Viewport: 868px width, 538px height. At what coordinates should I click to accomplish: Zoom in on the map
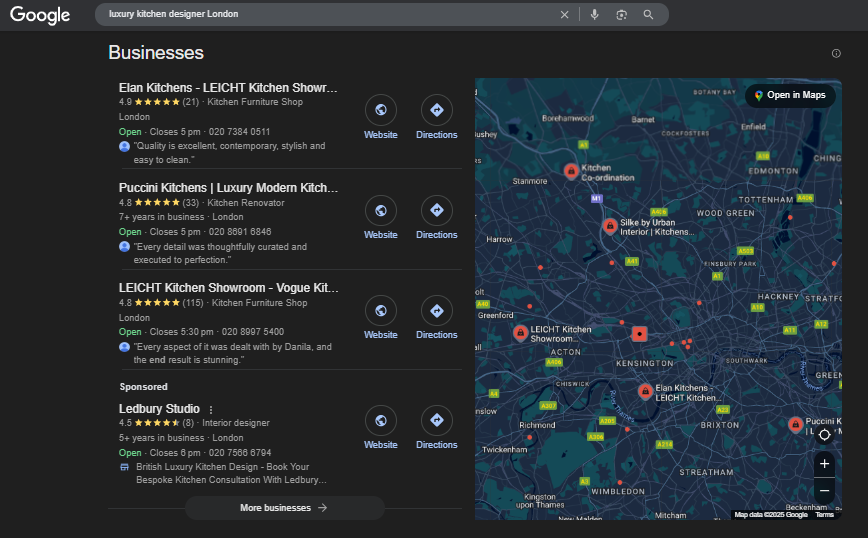(824, 464)
